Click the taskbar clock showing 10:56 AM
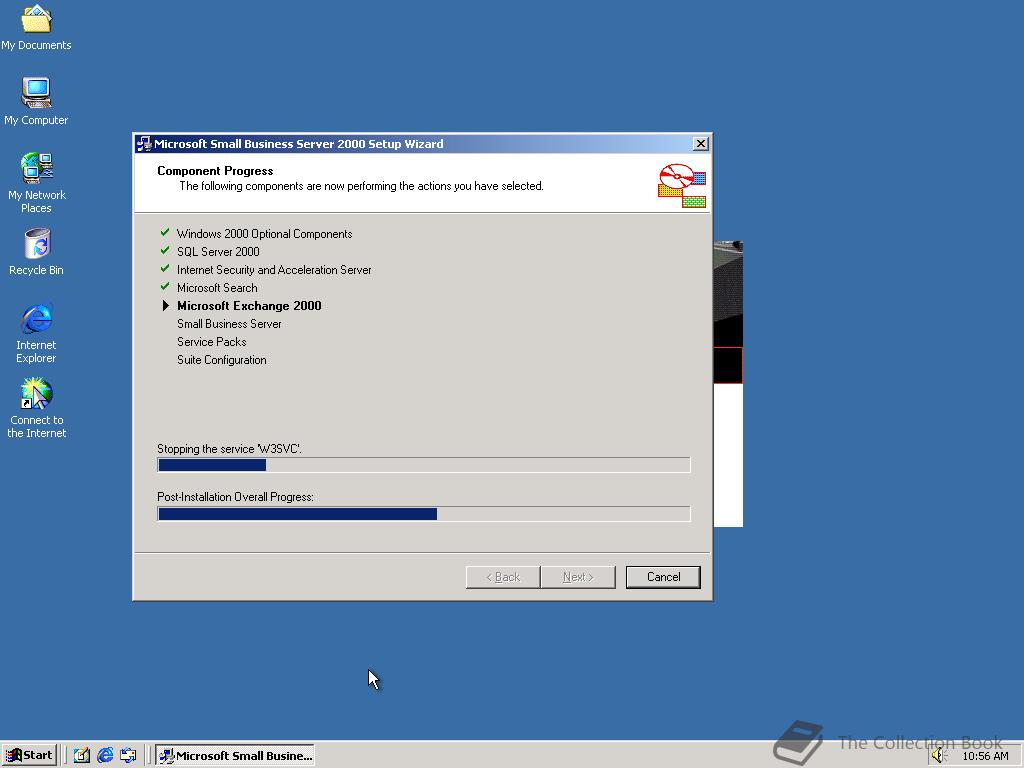The image size is (1024, 768). tap(985, 756)
